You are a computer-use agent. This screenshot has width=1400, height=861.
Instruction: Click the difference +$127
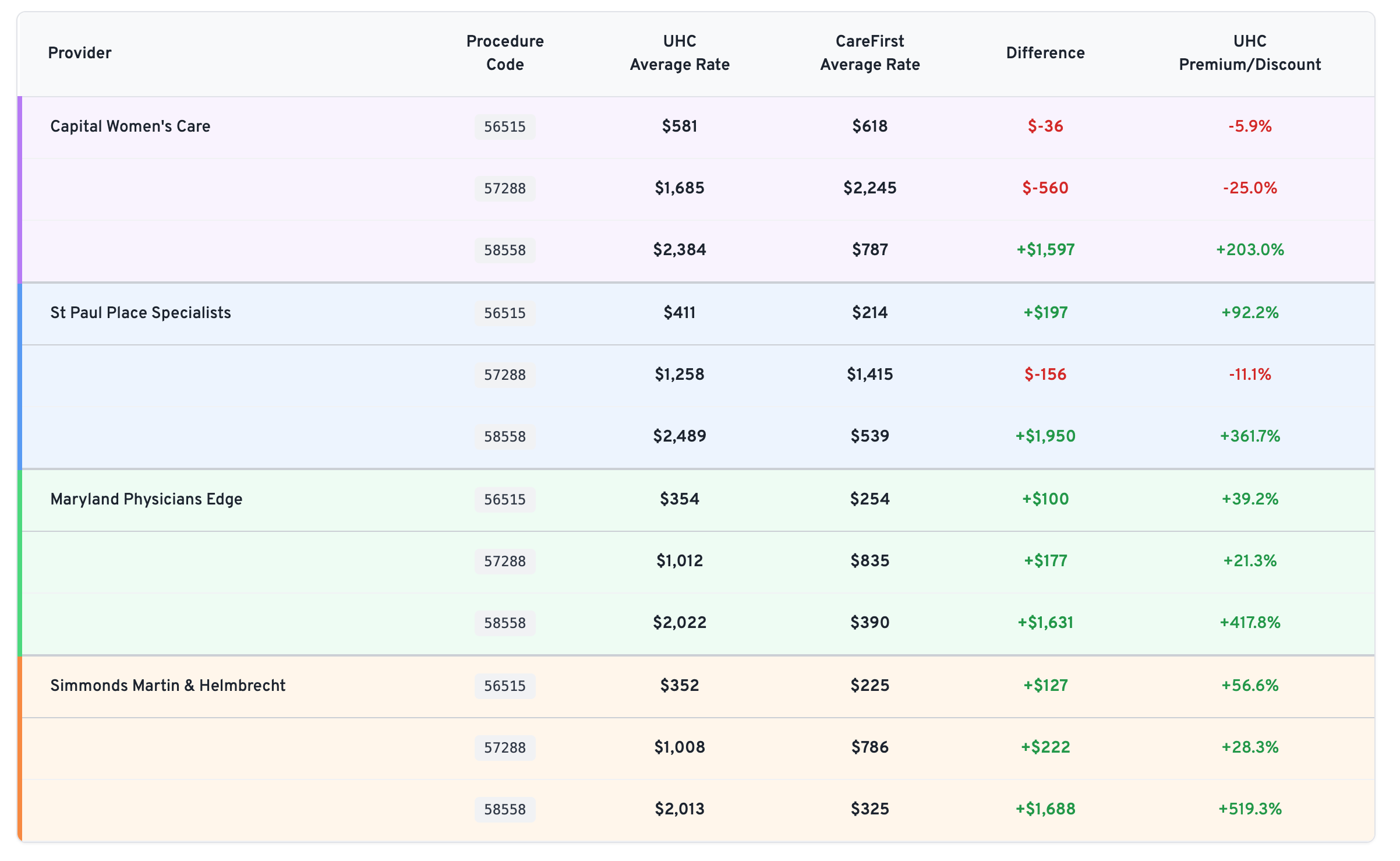[x=1045, y=686]
